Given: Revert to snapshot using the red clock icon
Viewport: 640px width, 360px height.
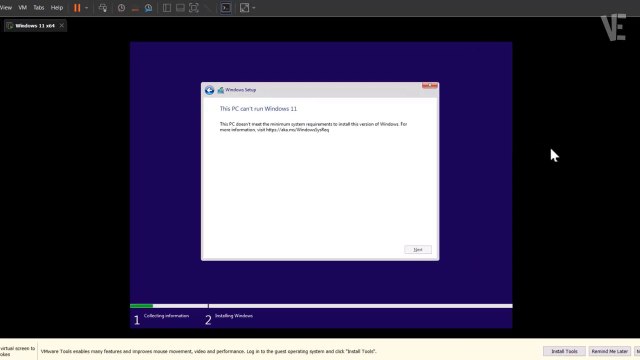Looking at the screenshot, I should click(x=135, y=8).
